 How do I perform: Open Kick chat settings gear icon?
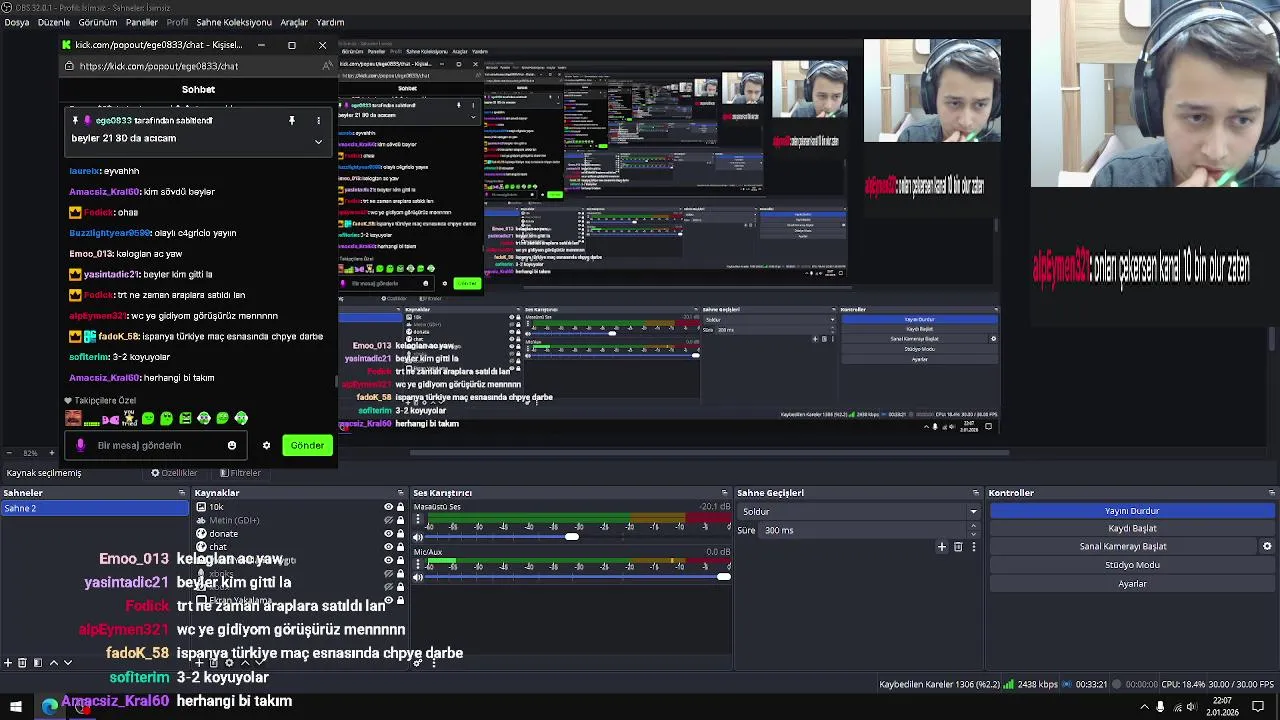click(x=266, y=445)
